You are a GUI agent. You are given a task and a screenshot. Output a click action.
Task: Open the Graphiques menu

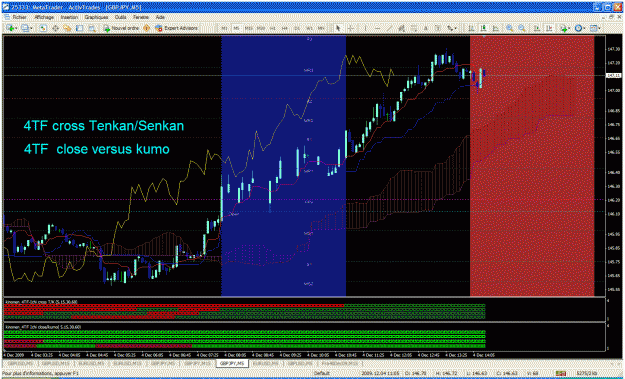coord(96,18)
